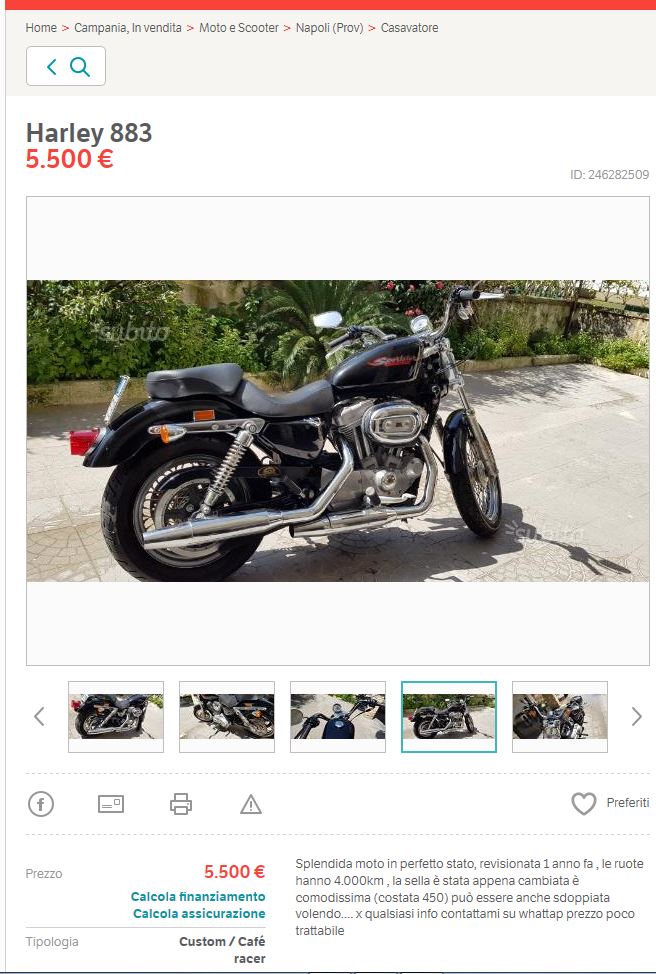Select the first motorcycle thumbnail
This screenshot has height=974, width=656.
[116, 717]
